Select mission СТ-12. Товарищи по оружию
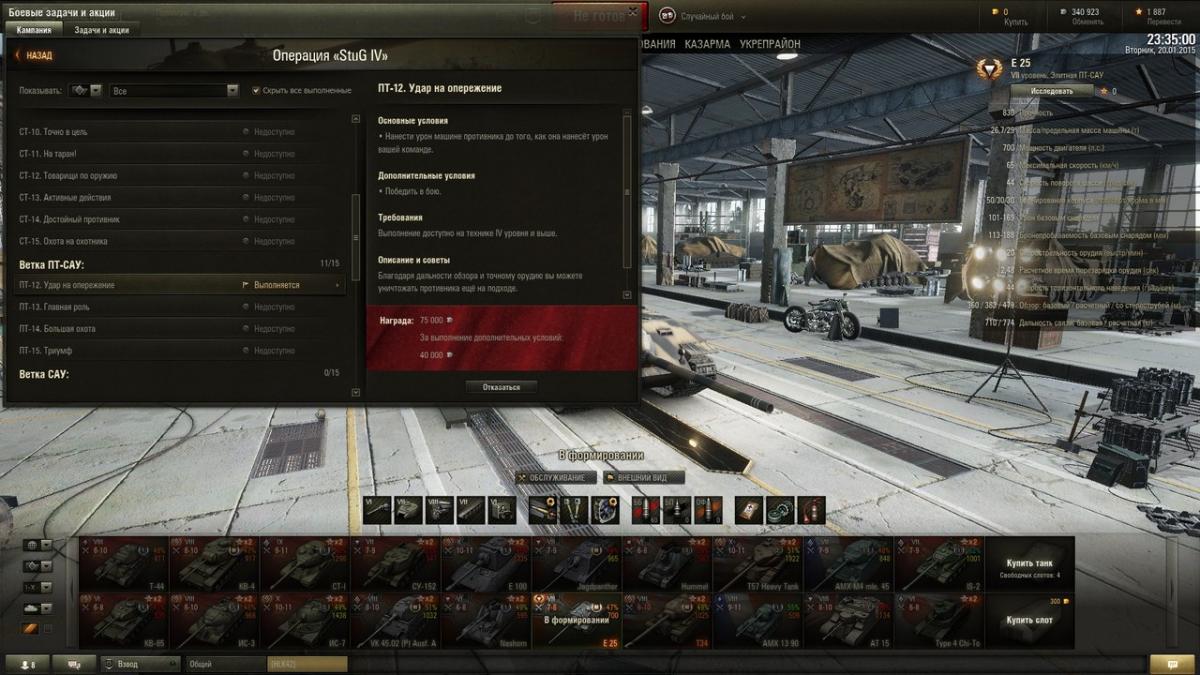This screenshot has height=675, width=1200. click(x=181, y=176)
